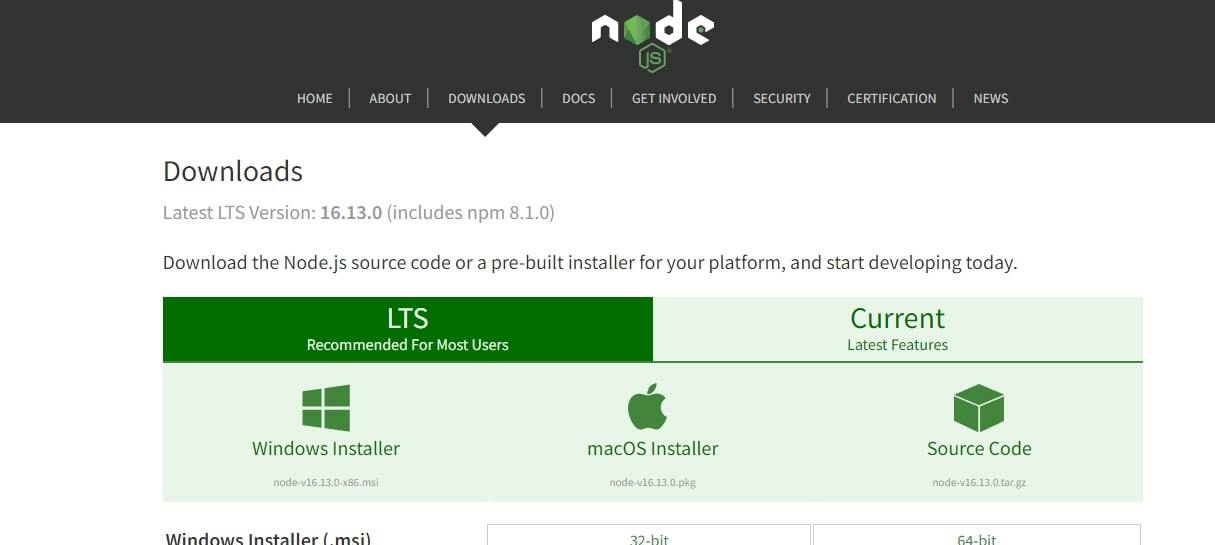Click the Downloads page heading
The height and width of the screenshot is (545, 1215).
coord(233,171)
